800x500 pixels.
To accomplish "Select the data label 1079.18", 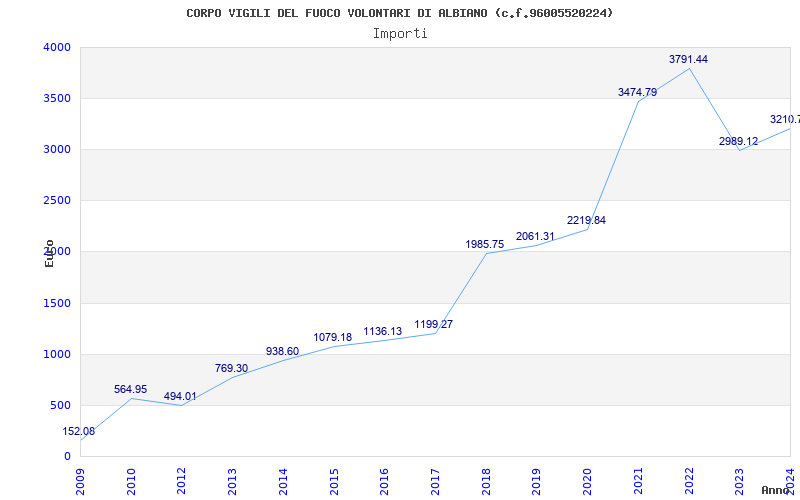I will coord(333,338).
